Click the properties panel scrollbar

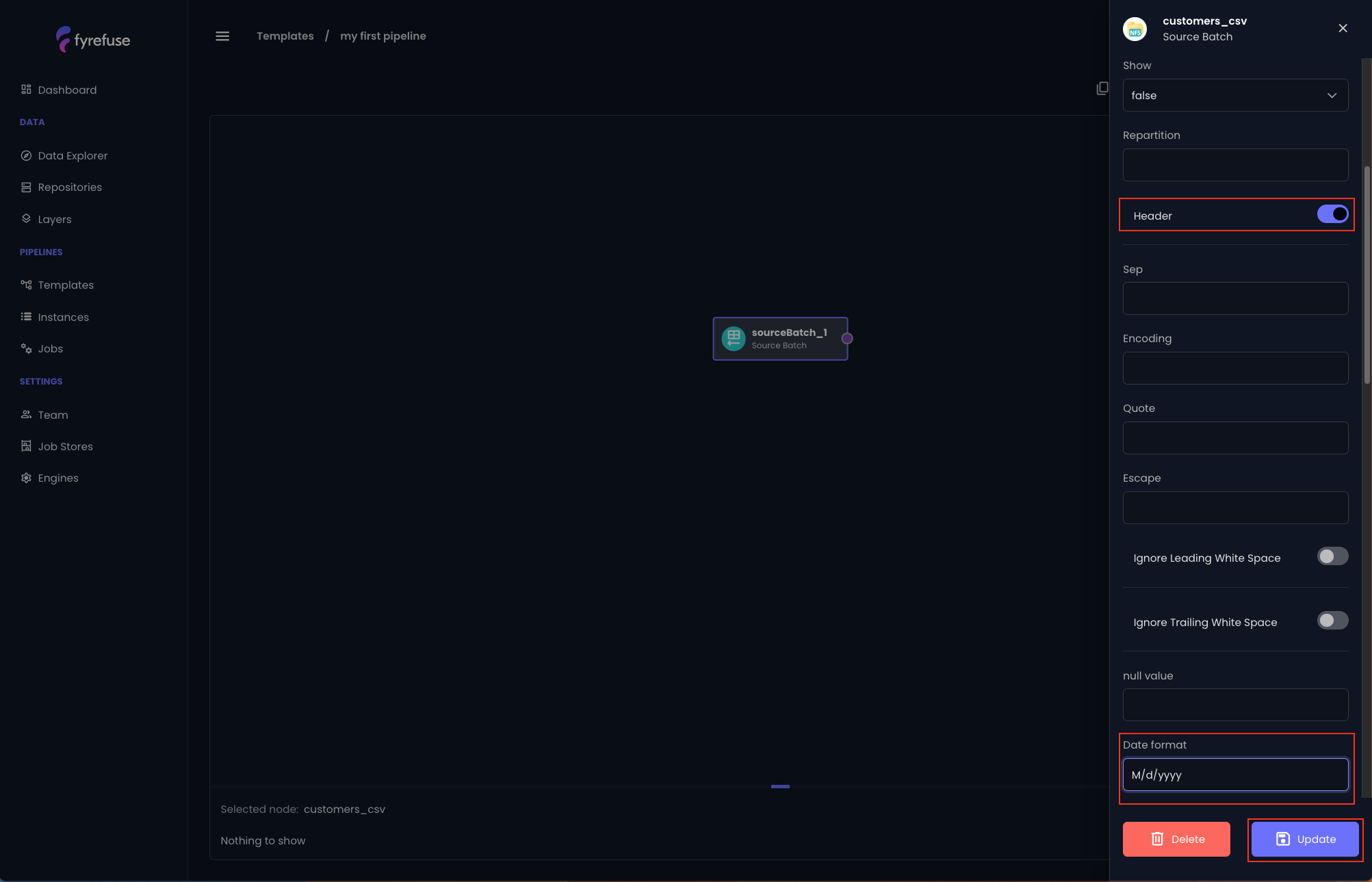[1367, 274]
